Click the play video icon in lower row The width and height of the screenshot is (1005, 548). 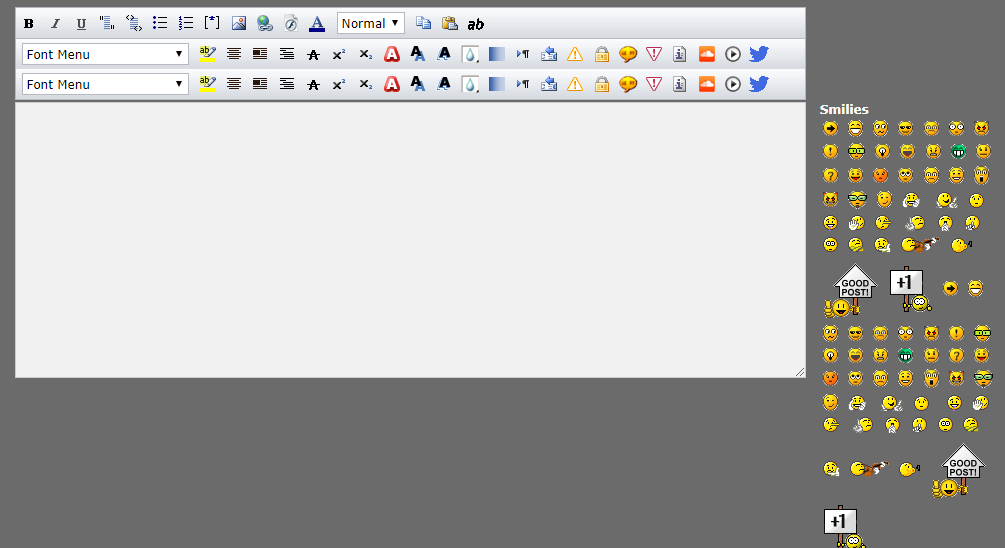pyautogui.click(x=733, y=84)
